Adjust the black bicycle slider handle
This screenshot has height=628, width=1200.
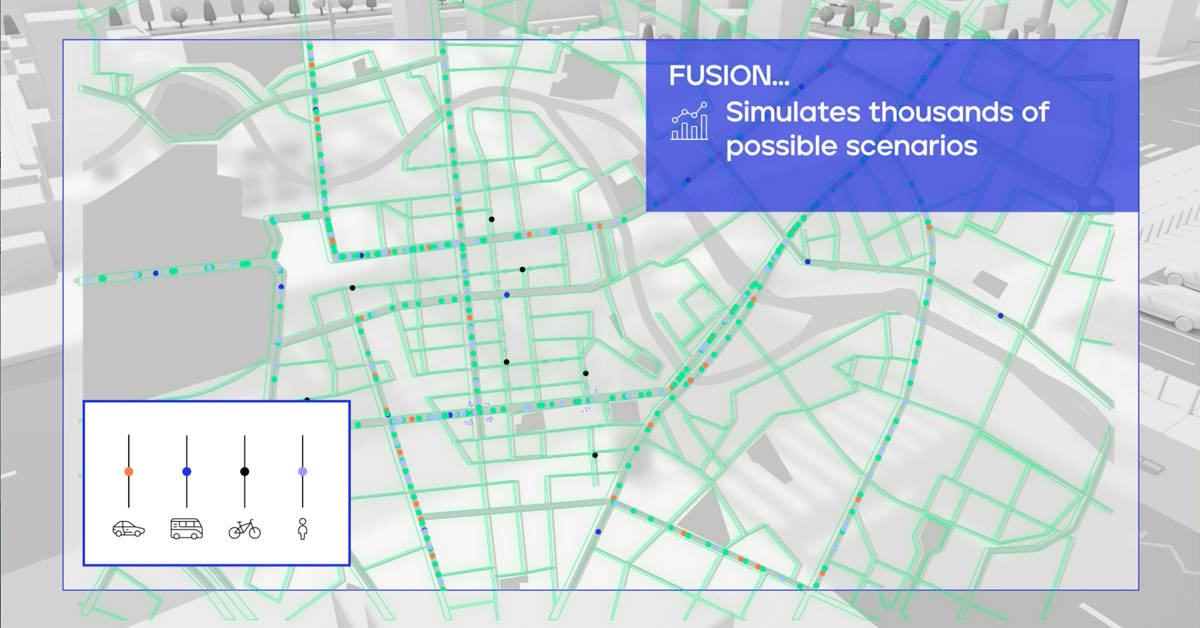[x=245, y=471]
